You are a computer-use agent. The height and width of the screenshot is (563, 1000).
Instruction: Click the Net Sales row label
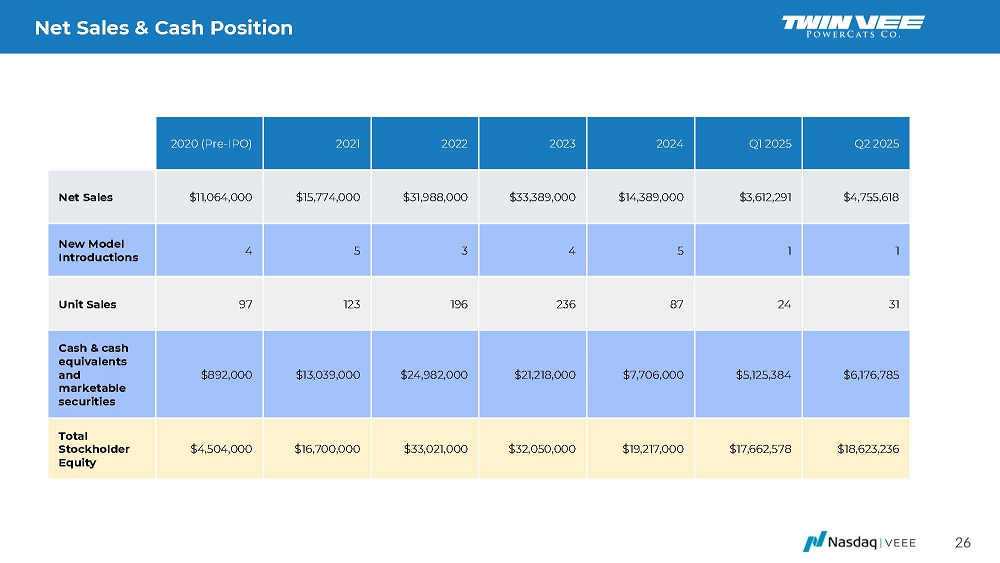(85, 197)
